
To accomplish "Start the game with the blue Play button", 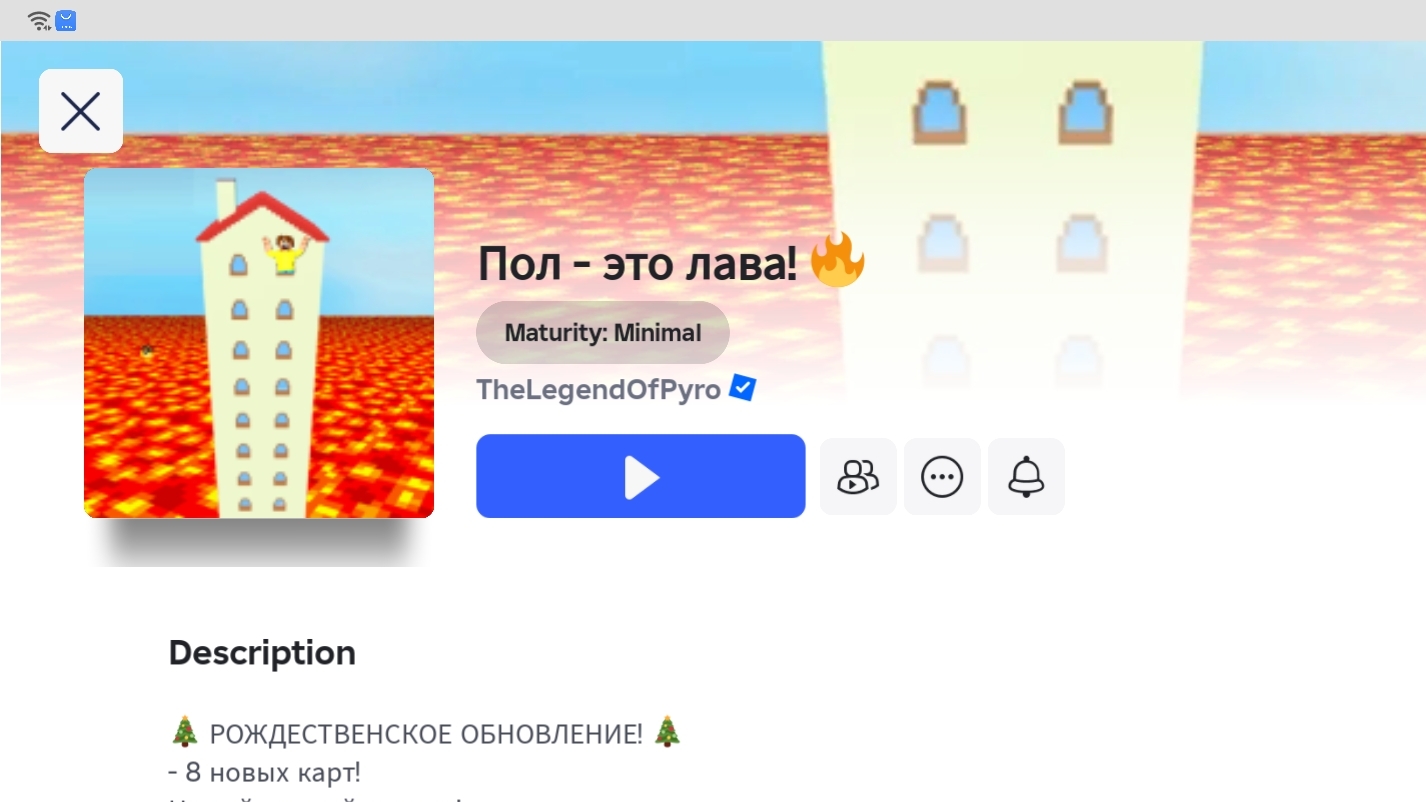I will pos(641,476).
